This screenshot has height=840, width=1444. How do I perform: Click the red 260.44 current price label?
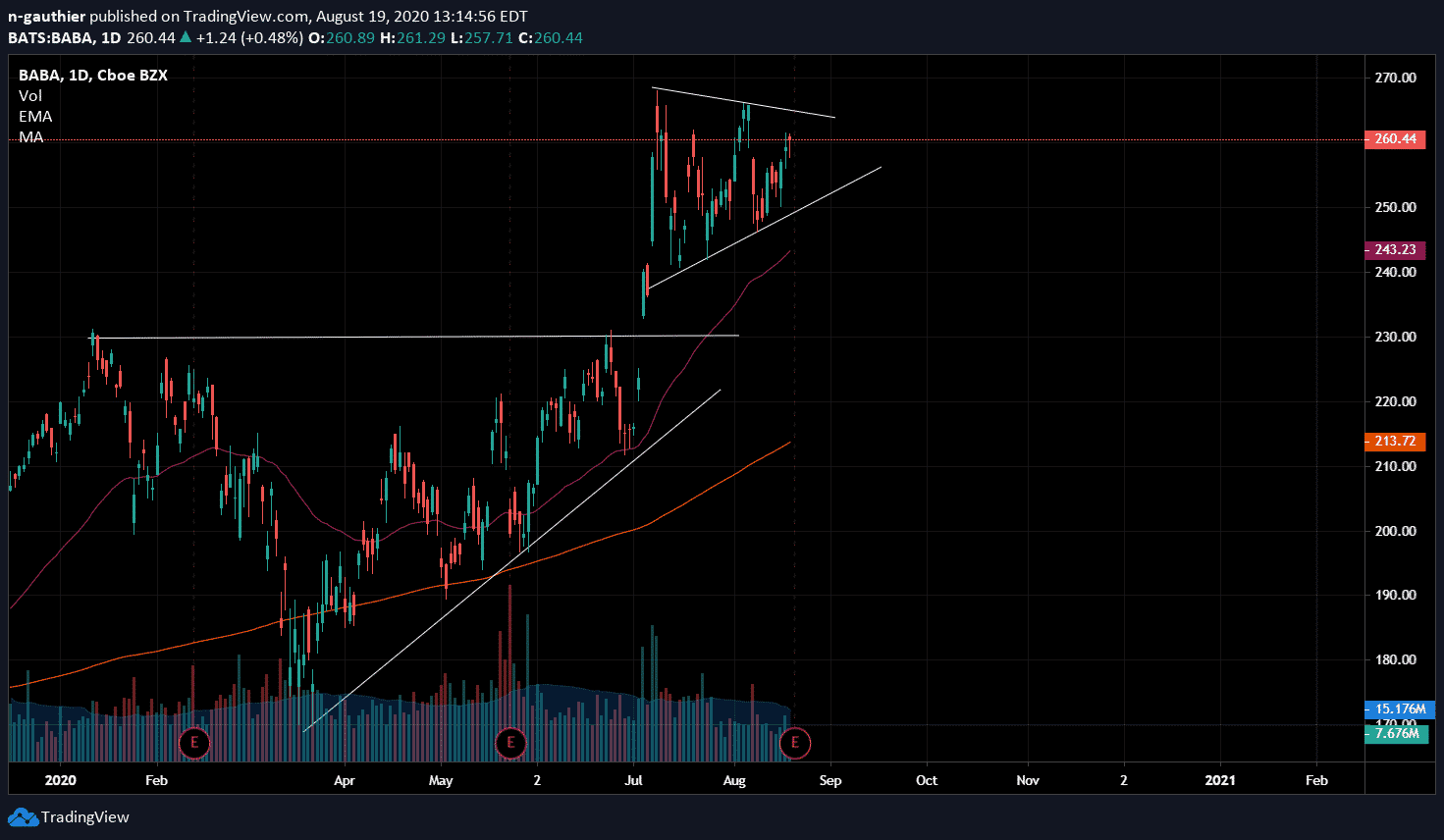pyautogui.click(x=1395, y=139)
